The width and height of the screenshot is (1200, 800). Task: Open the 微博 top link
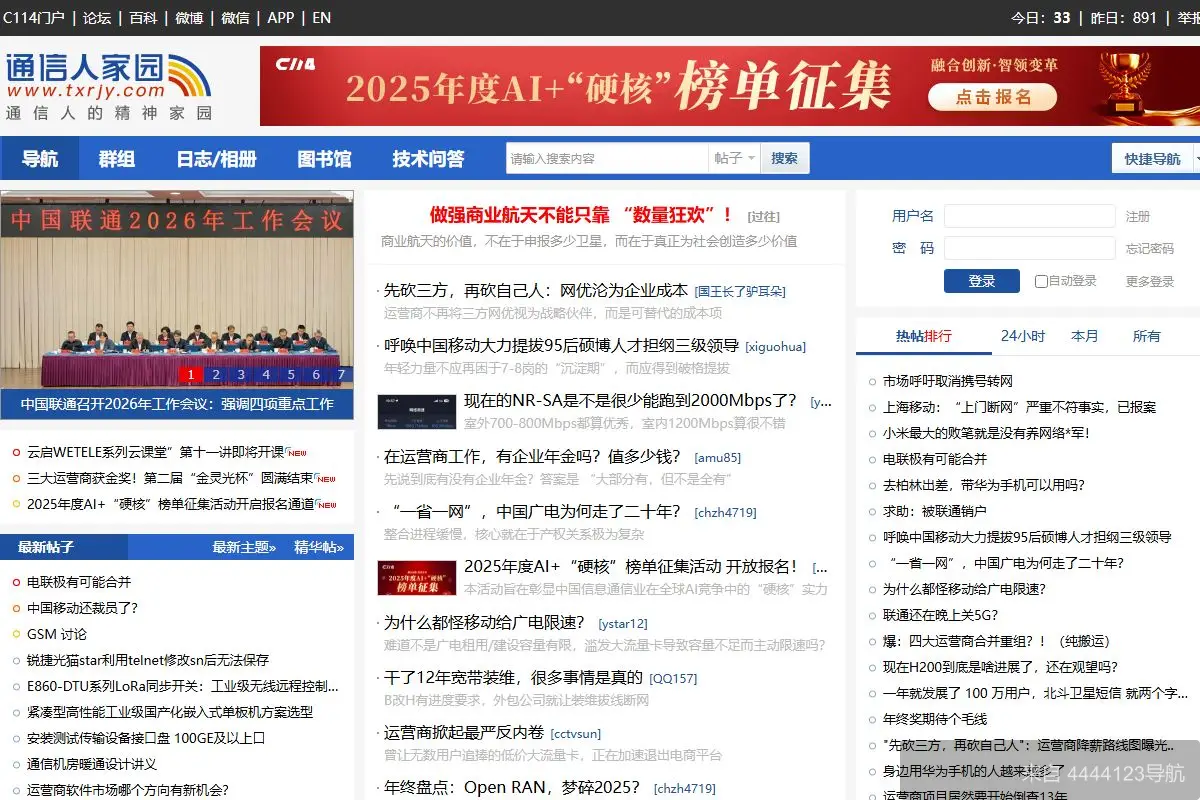189,17
